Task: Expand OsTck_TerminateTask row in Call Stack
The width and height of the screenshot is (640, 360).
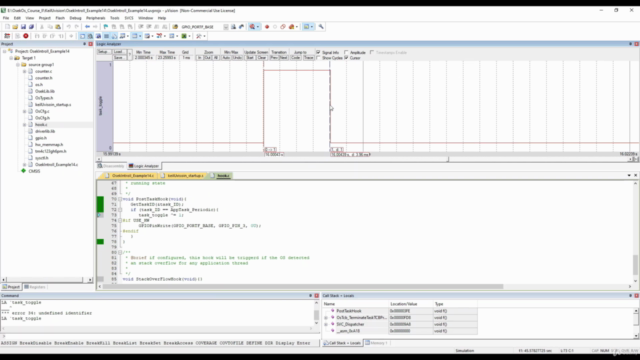Action: (326, 318)
